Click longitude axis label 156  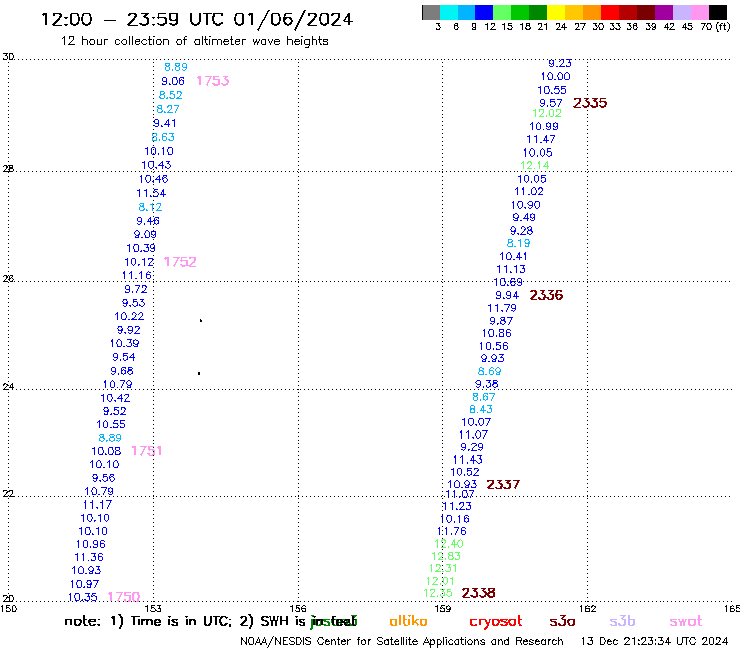click(x=298, y=608)
